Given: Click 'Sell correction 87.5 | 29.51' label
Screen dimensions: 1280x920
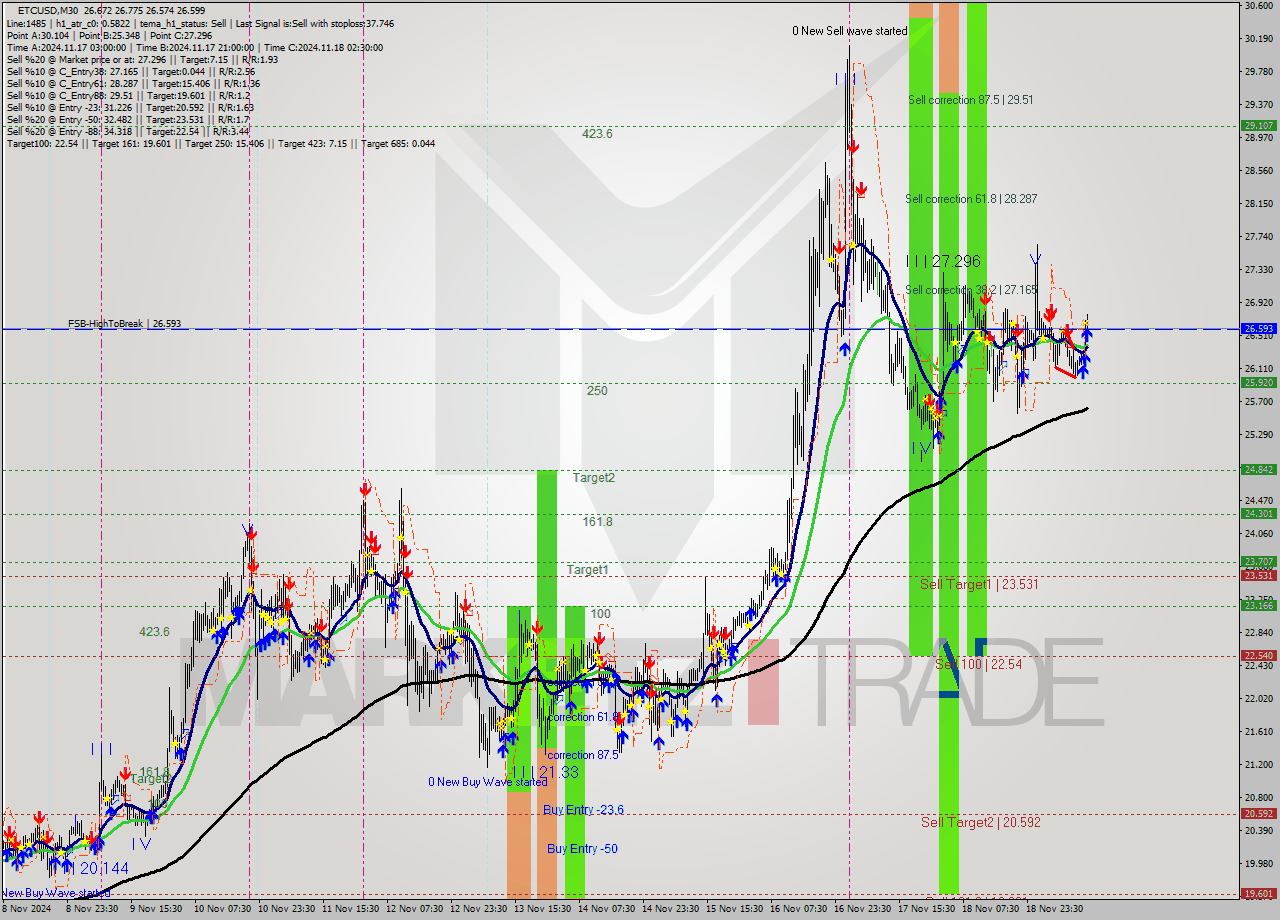Looking at the screenshot, I should coord(970,100).
